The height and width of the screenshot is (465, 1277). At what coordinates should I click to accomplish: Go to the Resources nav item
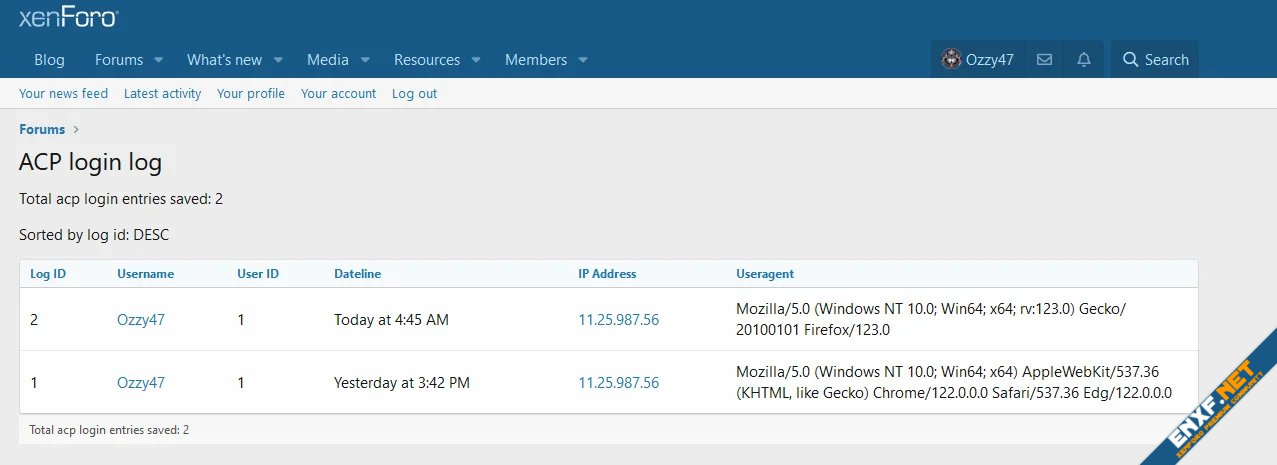pyautogui.click(x=426, y=60)
